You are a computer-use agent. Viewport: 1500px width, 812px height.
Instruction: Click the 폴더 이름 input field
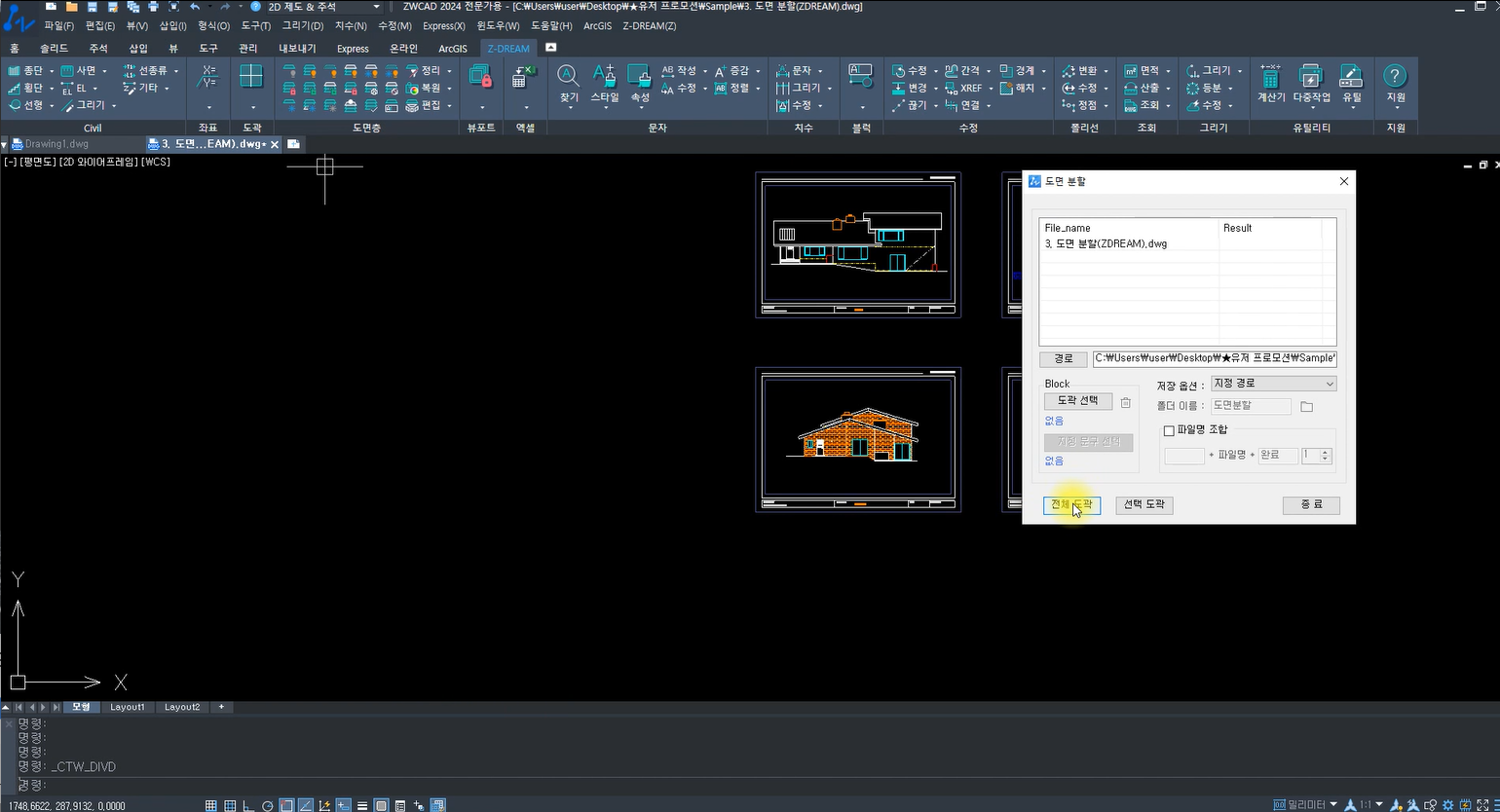pyautogui.click(x=1251, y=406)
